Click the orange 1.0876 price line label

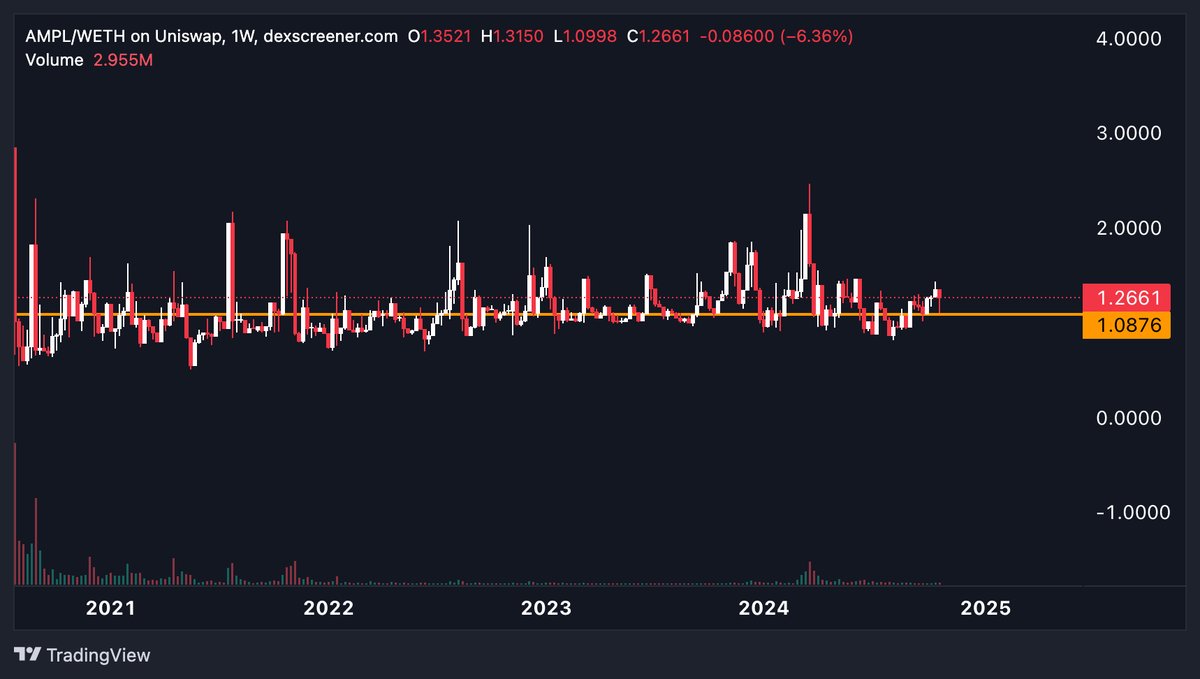click(x=1127, y=324)
